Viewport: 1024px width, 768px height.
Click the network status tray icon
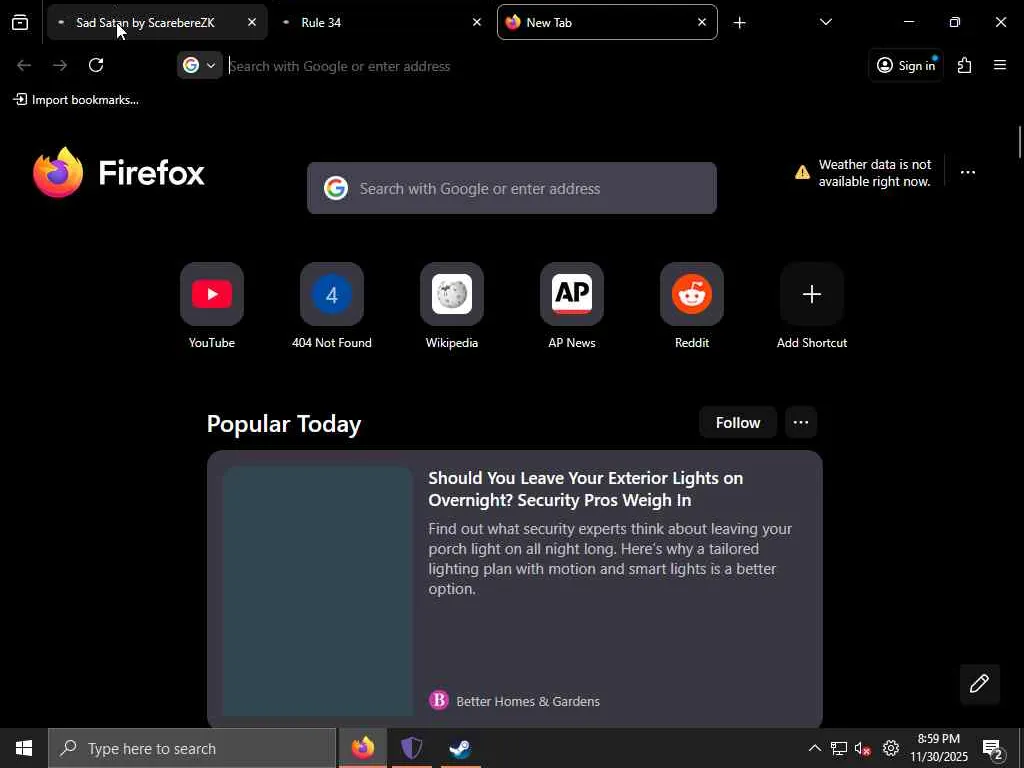(x=839, y=748)
